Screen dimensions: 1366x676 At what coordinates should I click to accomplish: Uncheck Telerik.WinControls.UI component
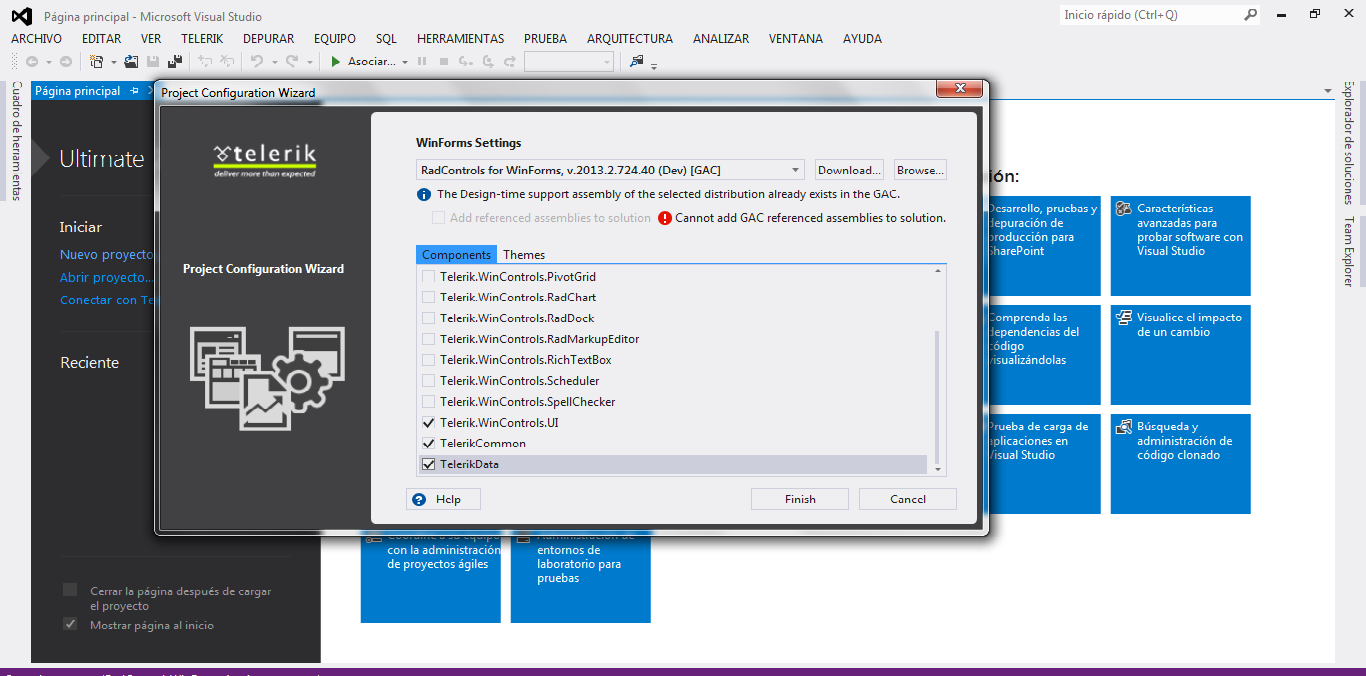click(429, 423)
